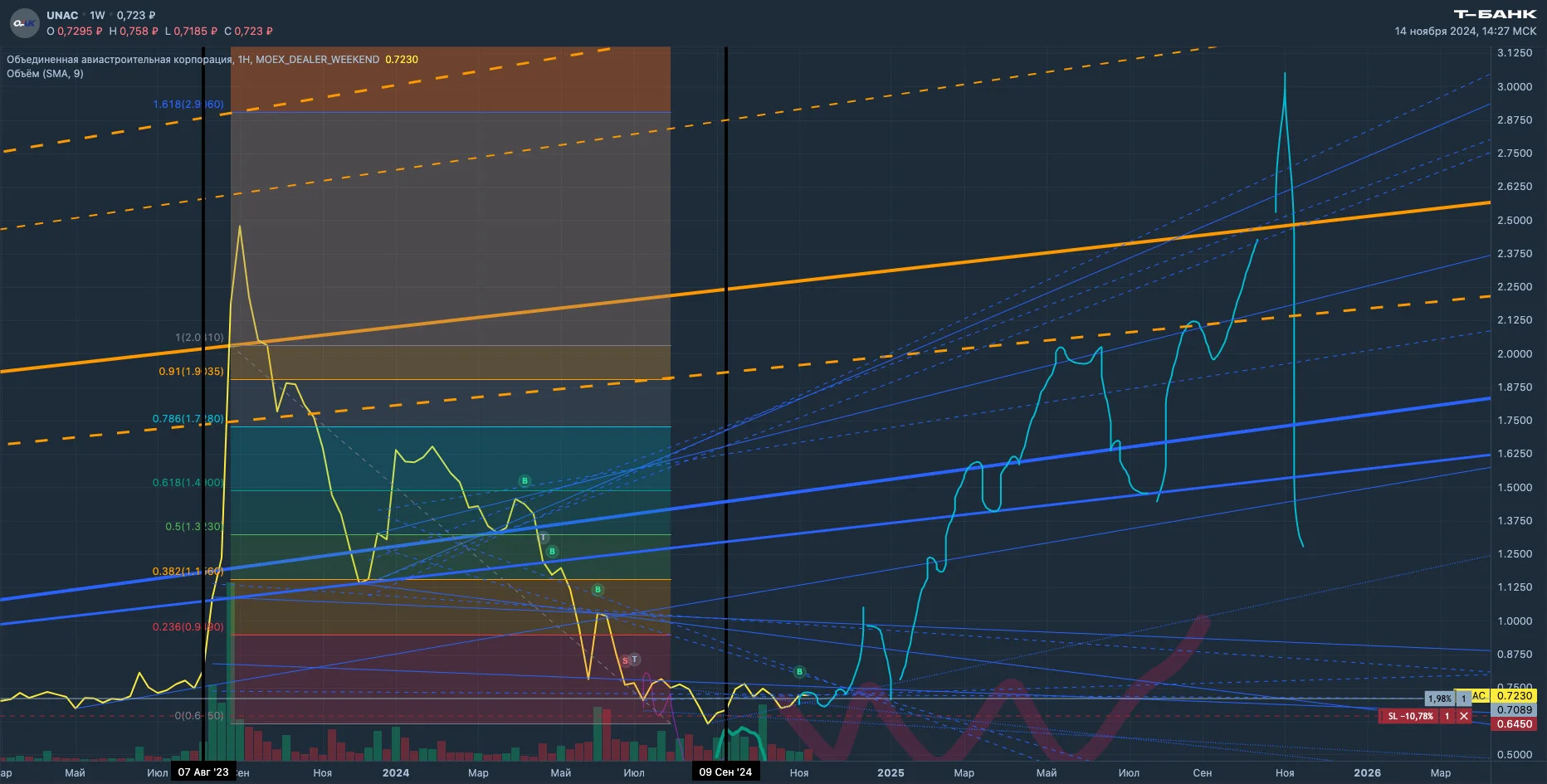Open the UNAC ticker symbol selector
This screenshot has width=1547, height=784.
coord(62,15)
